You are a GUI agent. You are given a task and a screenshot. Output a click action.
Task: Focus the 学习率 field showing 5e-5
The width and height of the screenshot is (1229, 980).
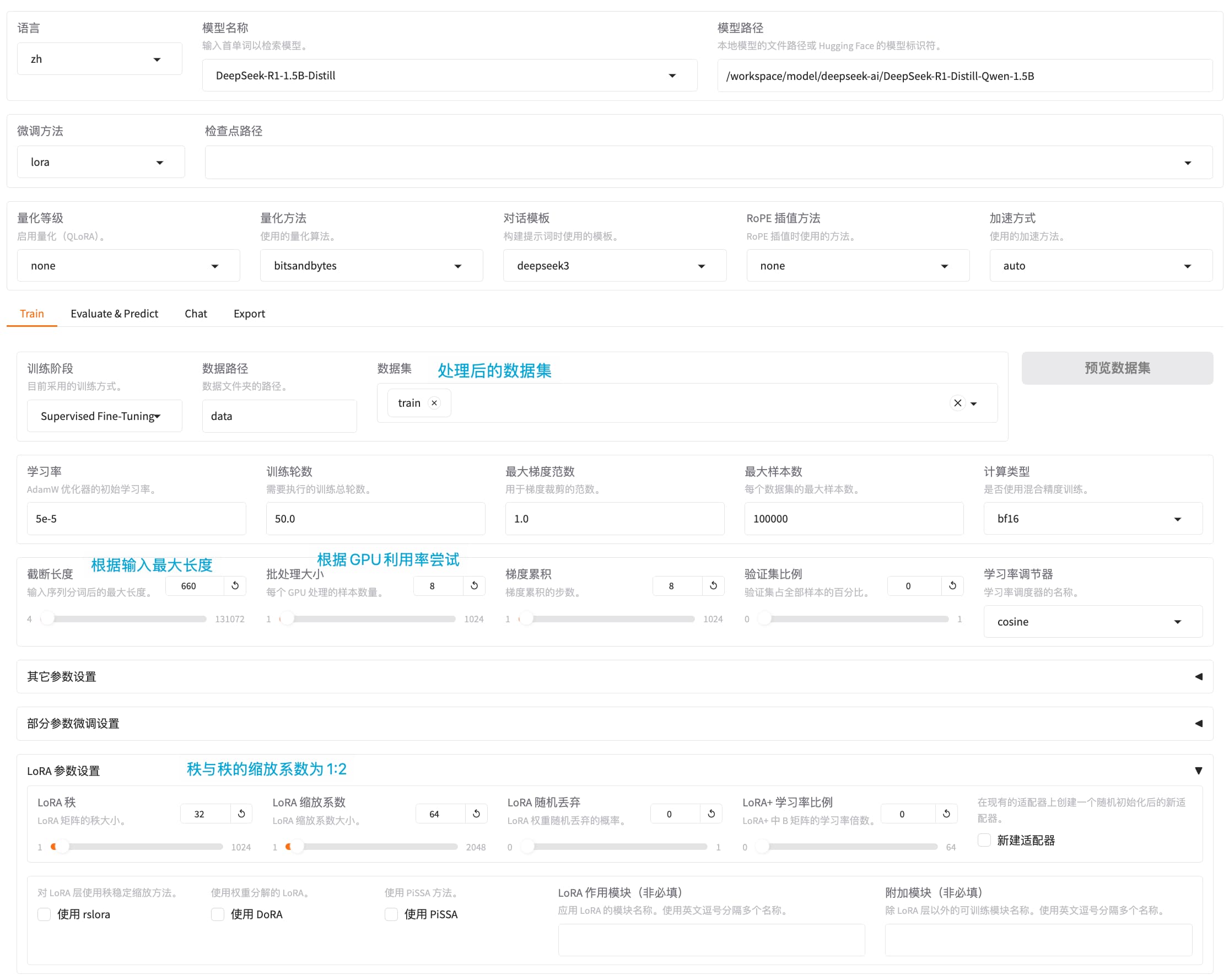coord(136,519)
